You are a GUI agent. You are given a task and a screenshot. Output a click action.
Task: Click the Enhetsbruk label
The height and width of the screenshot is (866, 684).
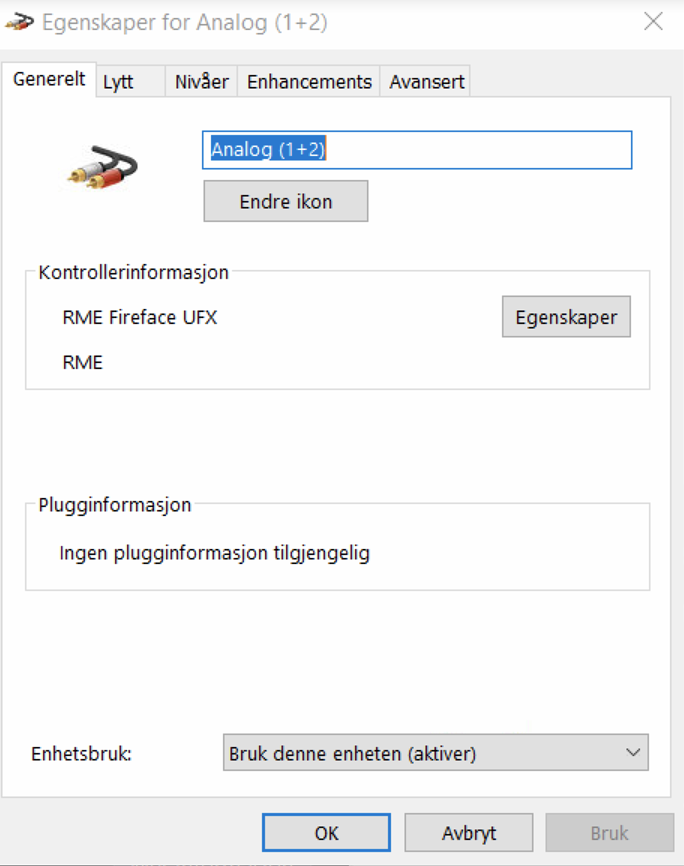[x=82, y=753]
